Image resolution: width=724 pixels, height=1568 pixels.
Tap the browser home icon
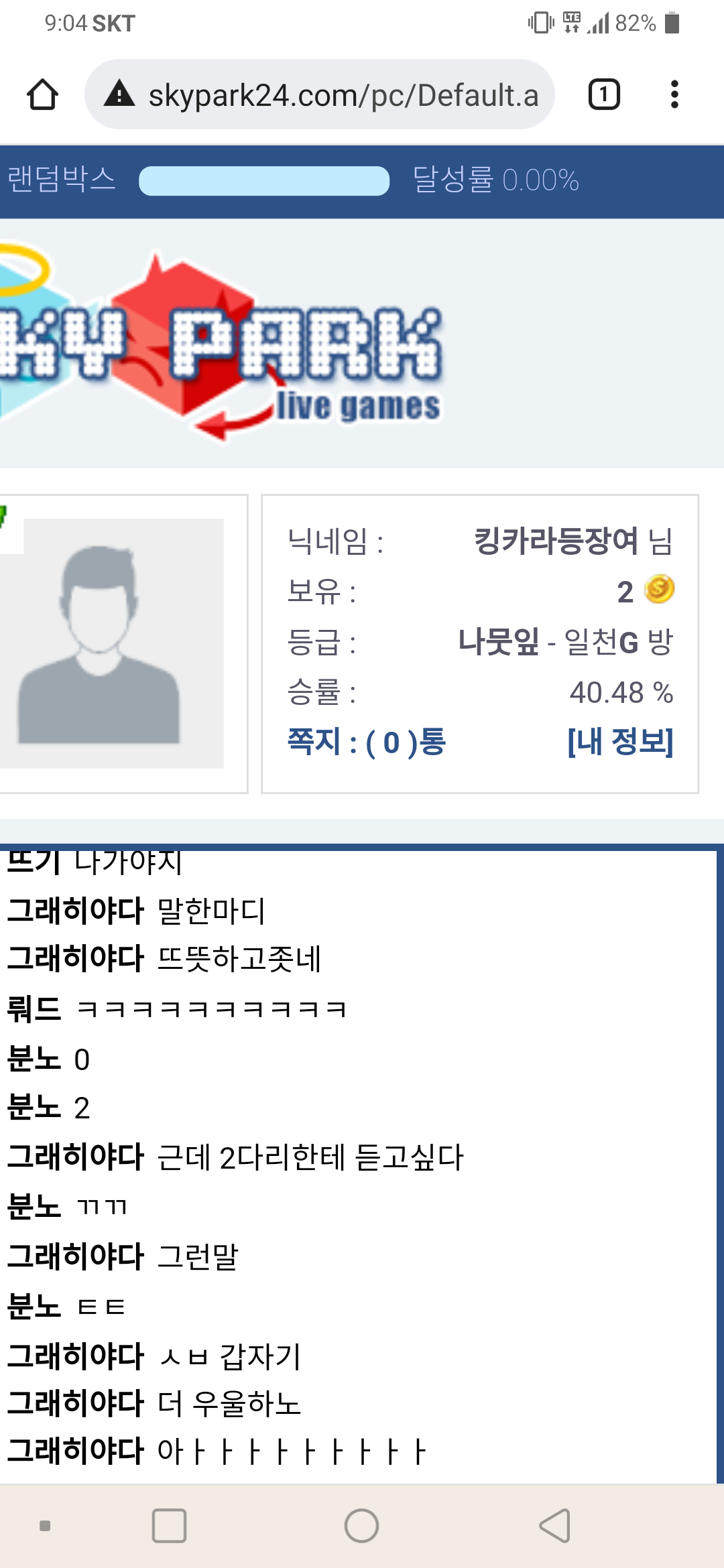[x=42, y=94]
